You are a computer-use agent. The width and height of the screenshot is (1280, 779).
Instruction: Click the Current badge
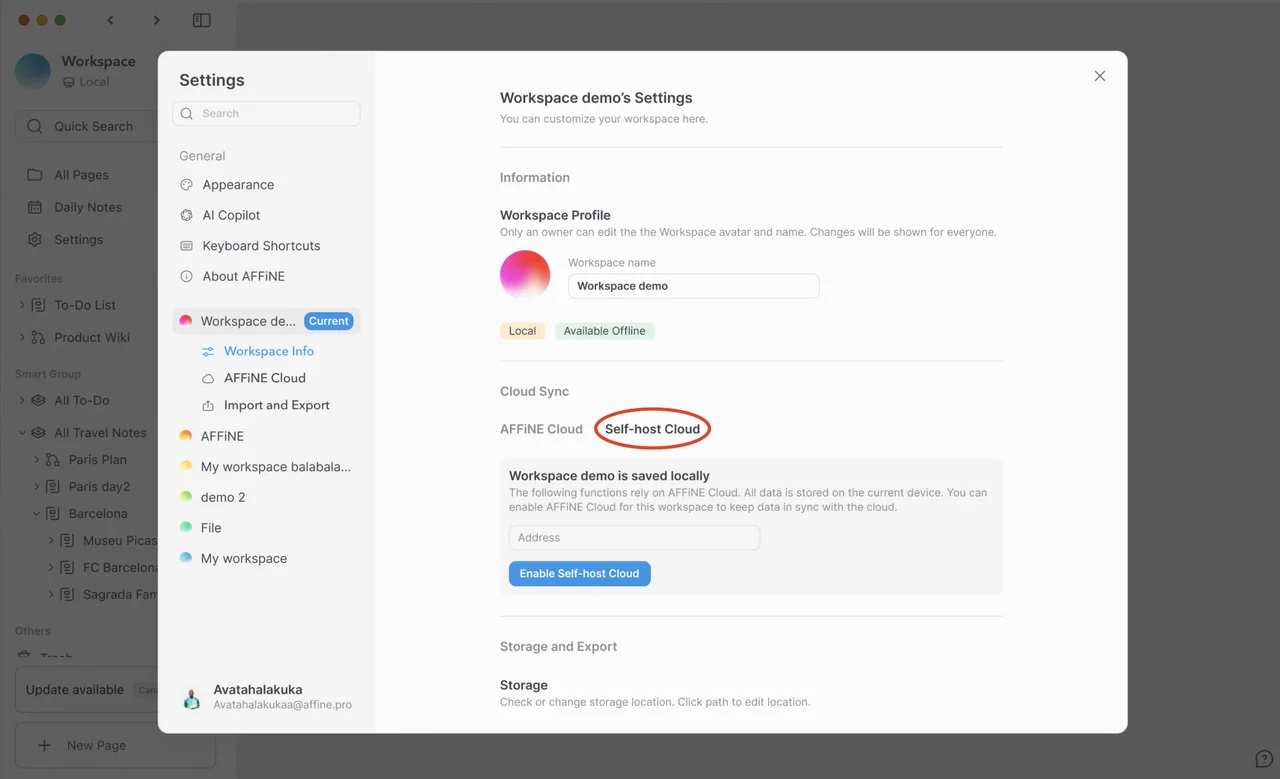click(329, 321)
